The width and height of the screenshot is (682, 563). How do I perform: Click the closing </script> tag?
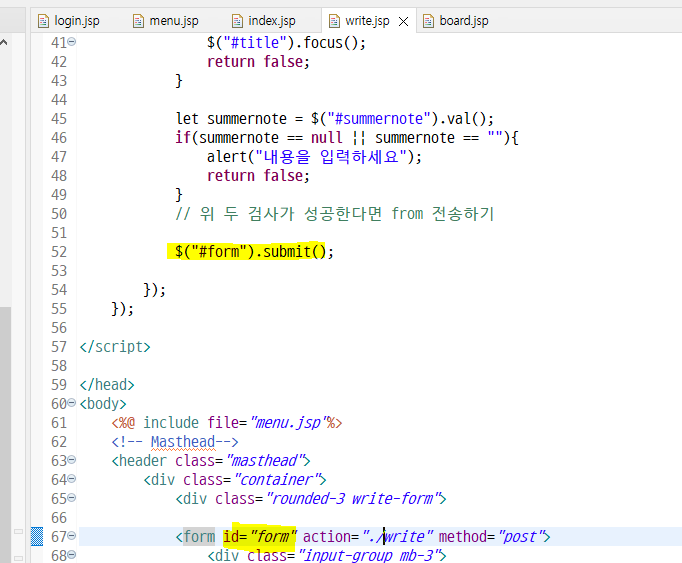coord(115,347)
